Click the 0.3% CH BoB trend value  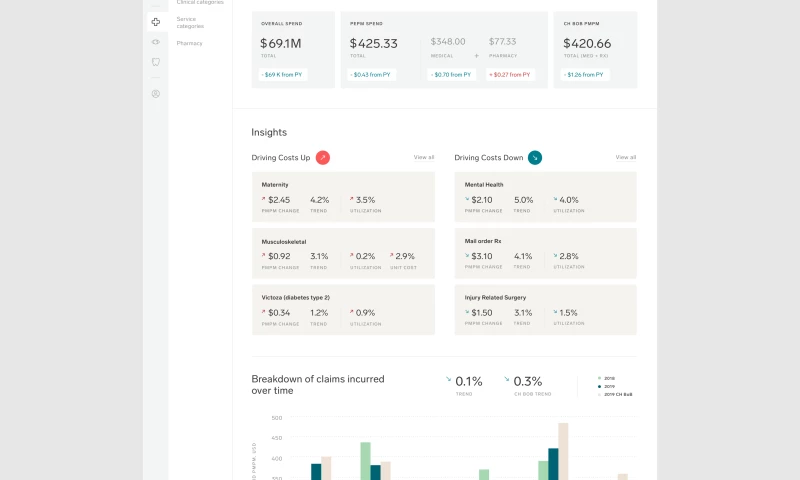coord(528,382)
